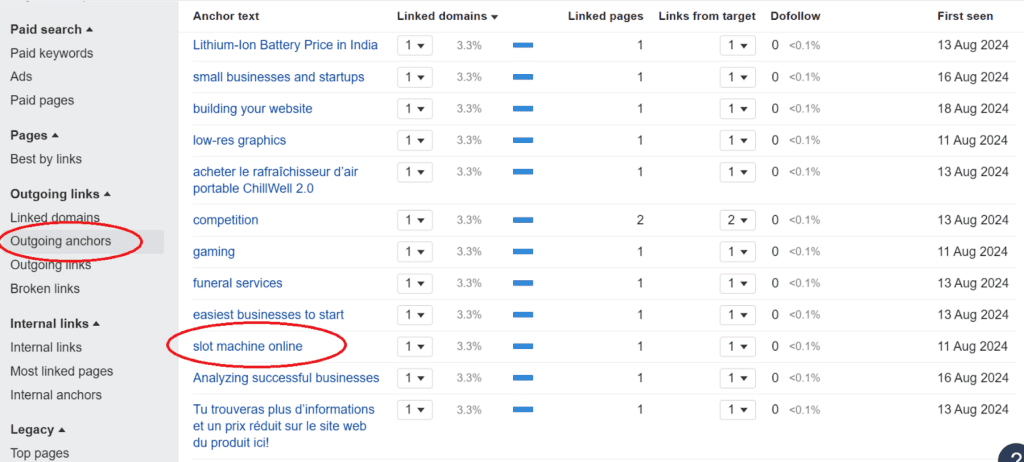
Task: Open slot machine online anchor
Action: click(x=248, y=346)
